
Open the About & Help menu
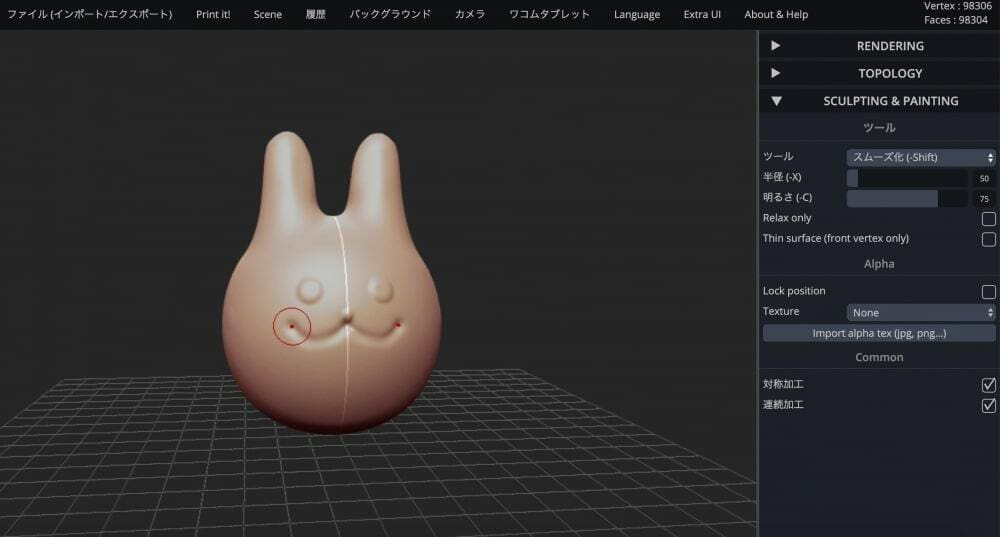tap(776, 14)
